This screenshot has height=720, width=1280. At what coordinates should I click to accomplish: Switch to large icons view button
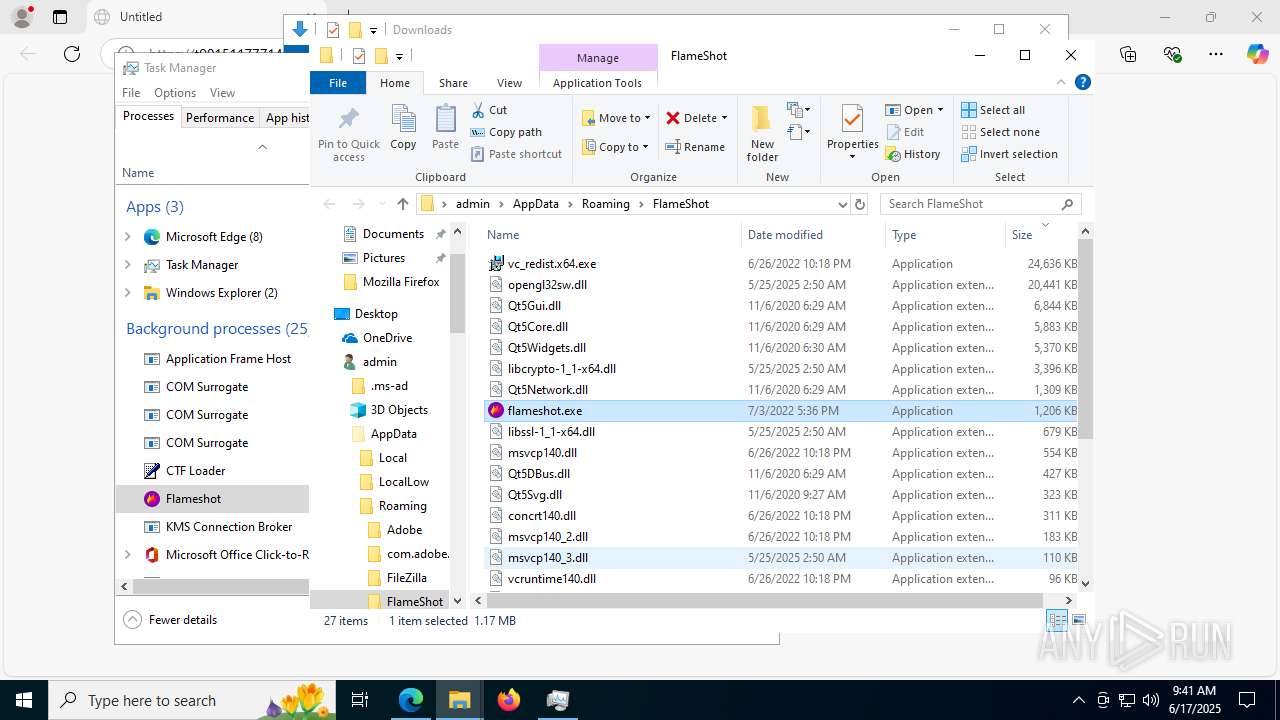[1078, 621]
